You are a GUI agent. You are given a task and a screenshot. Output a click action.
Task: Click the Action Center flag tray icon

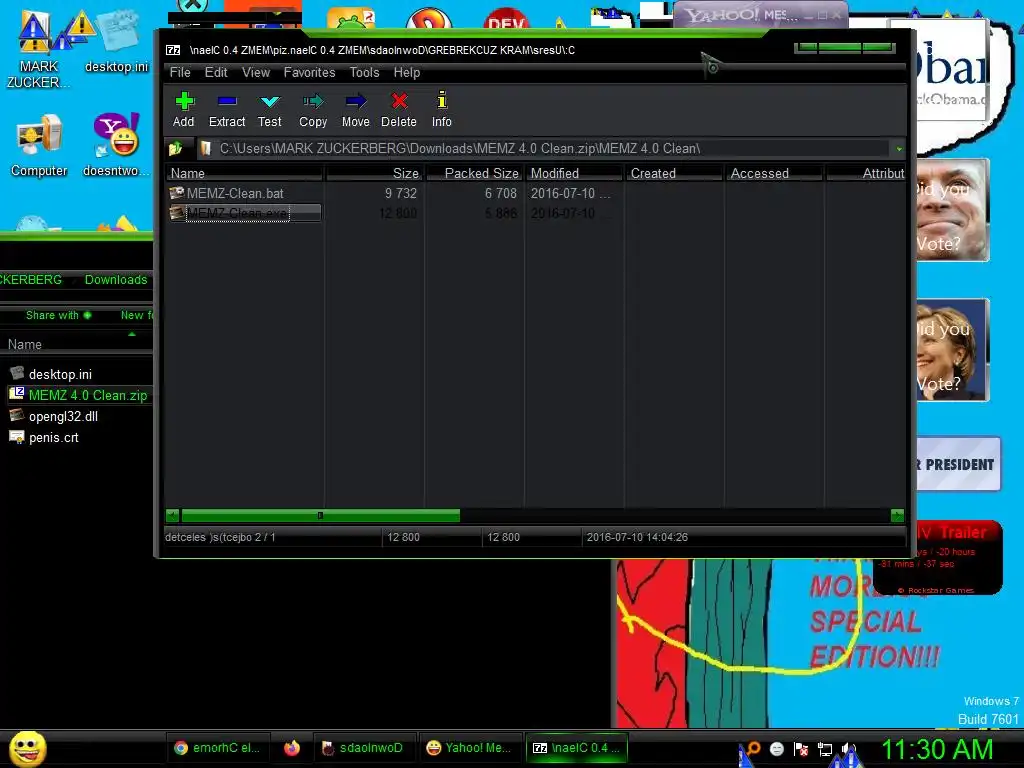click(x=801, y=749)
